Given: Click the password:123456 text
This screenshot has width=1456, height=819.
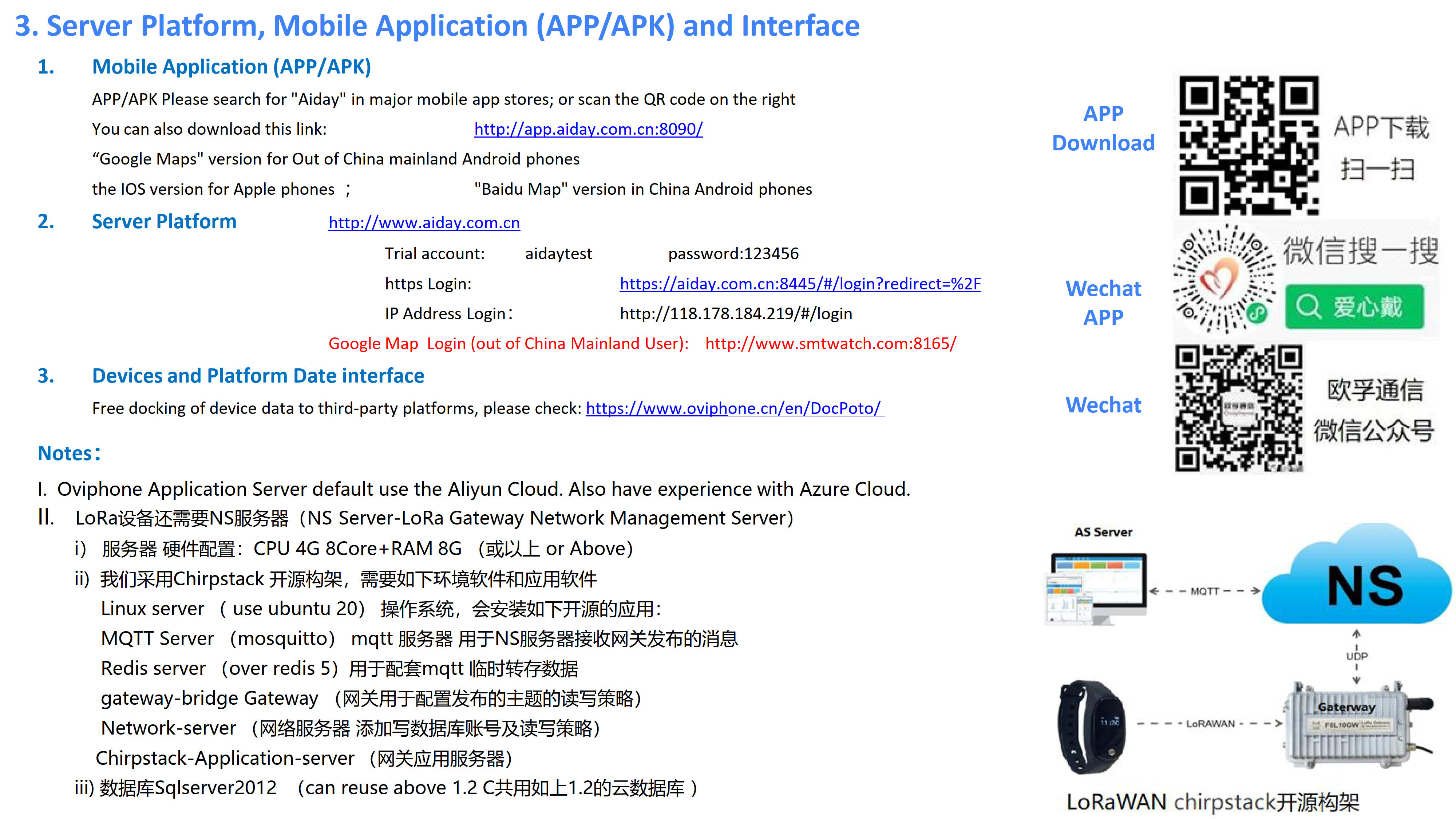Looking at the screenshot, I should tap(733, 254).
